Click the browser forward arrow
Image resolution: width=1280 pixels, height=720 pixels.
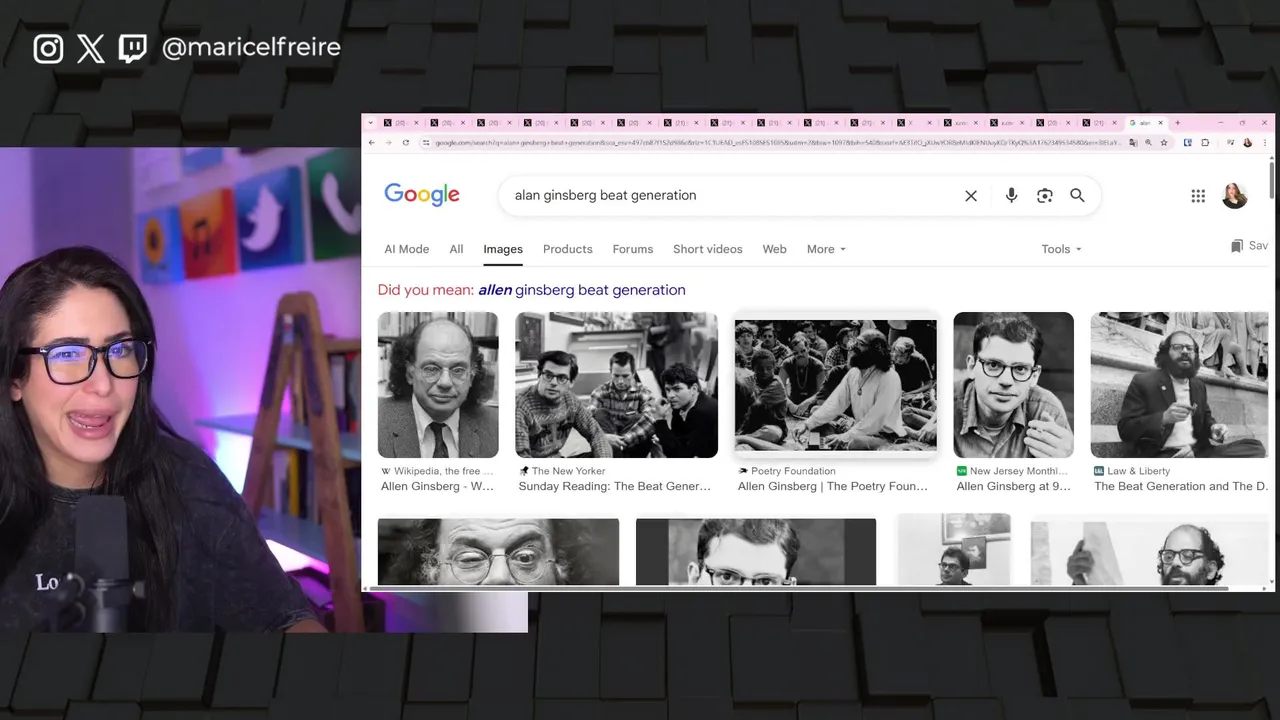pyautogui.click(x=388, y=143)
